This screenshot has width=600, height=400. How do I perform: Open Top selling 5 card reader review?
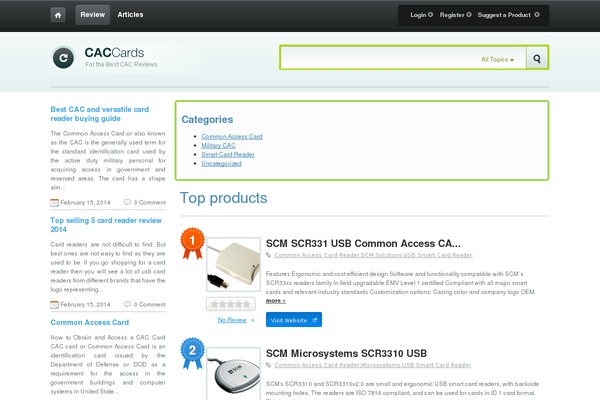pos(106,225)
